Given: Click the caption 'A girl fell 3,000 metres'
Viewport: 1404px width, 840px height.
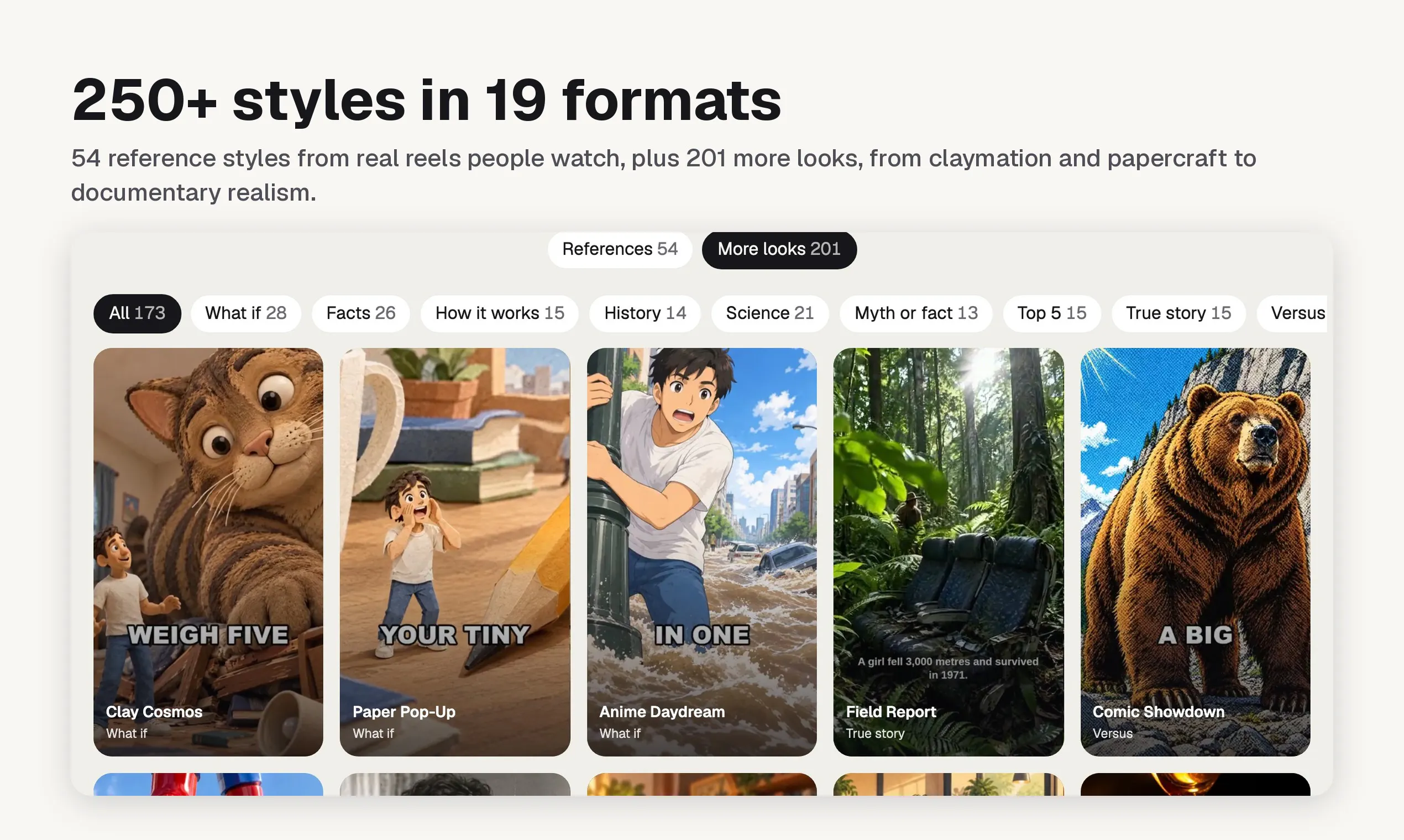Looking at the screenshot, I should point(949,668).
